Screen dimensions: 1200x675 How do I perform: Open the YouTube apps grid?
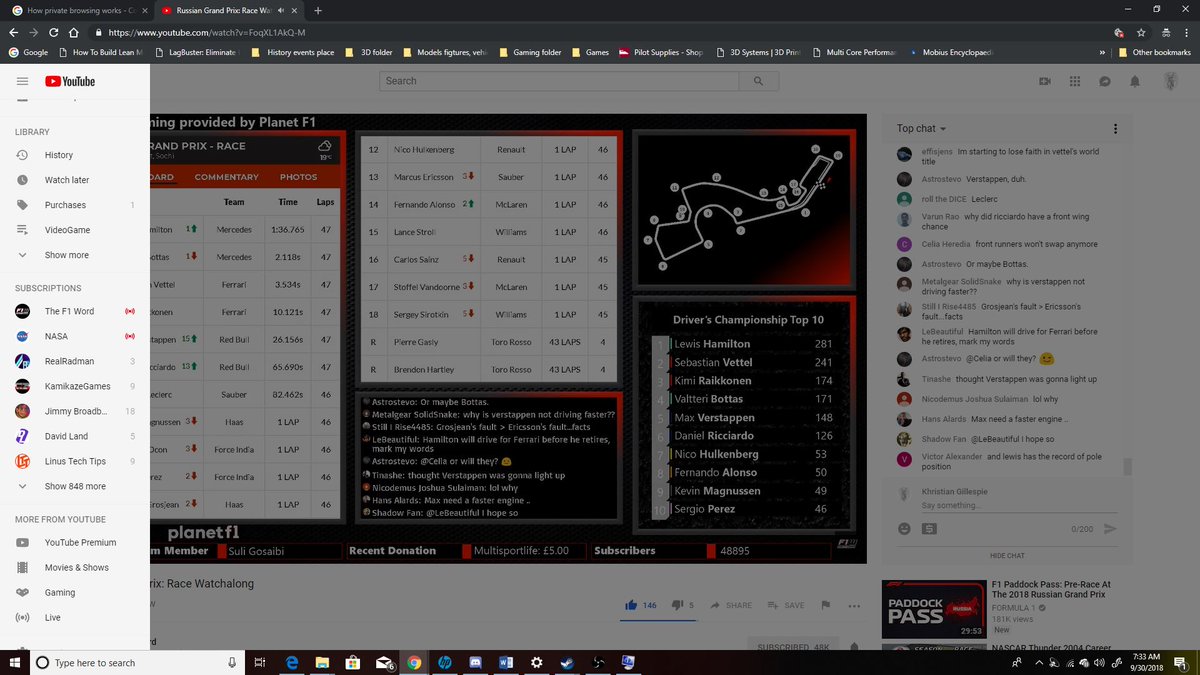tap(1075, 81)
